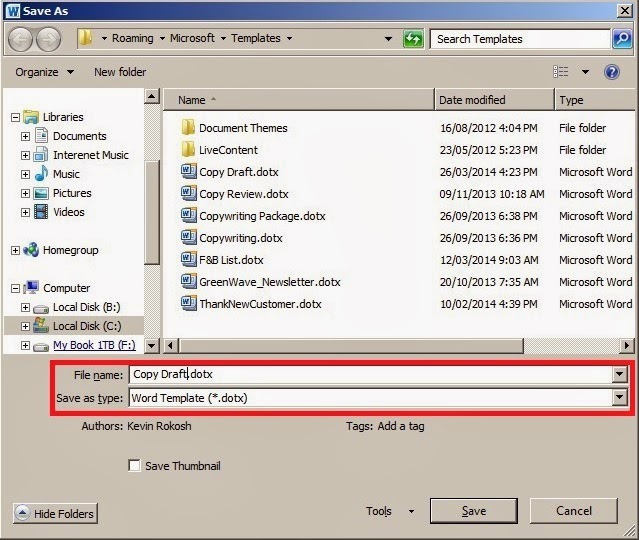Click the Save button
Image resolution: width=639 pixels, height=540 pixels.
(474, 511)
